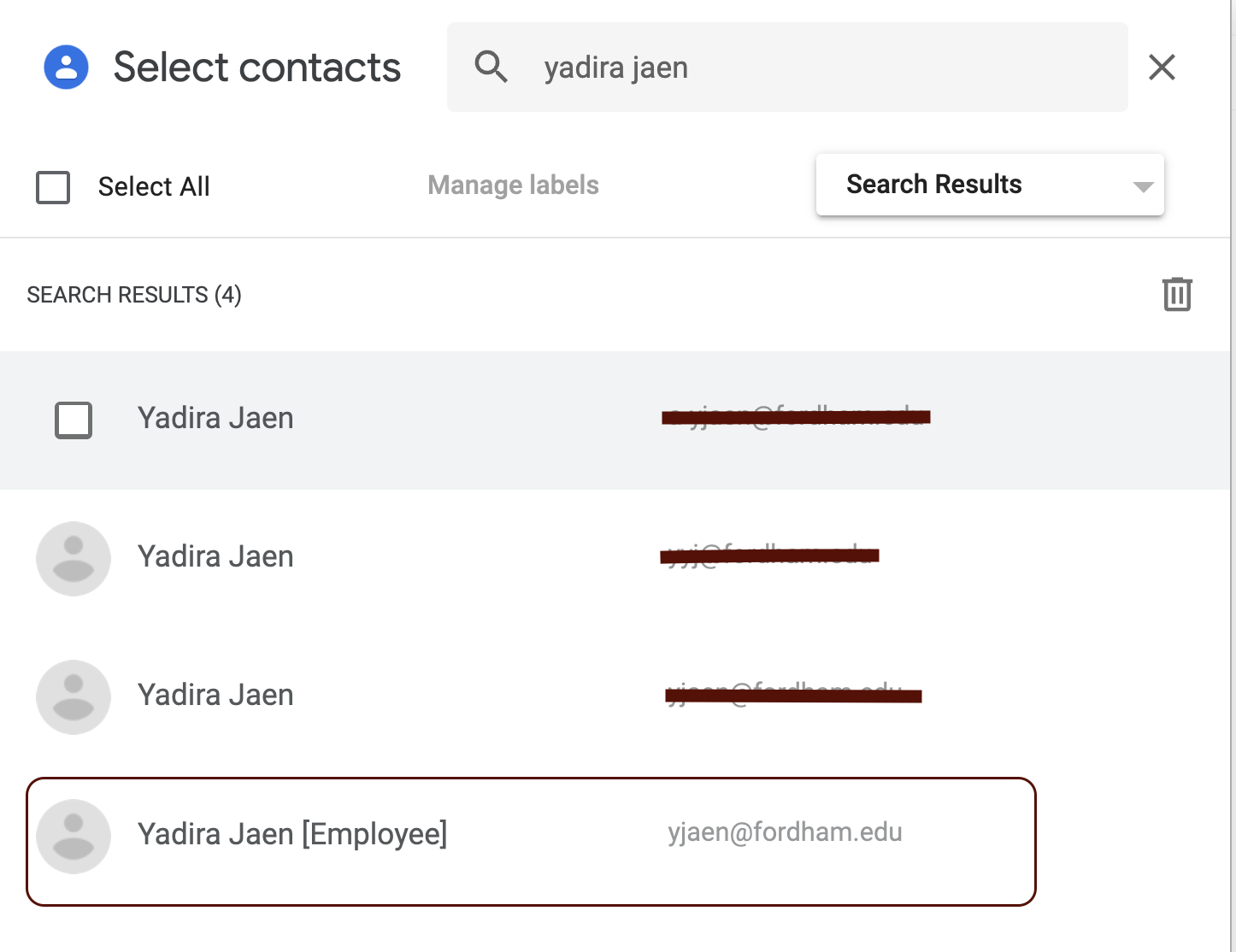1236x952 pixels.
Task: Open Manage labels
Action: coord(513,185)
